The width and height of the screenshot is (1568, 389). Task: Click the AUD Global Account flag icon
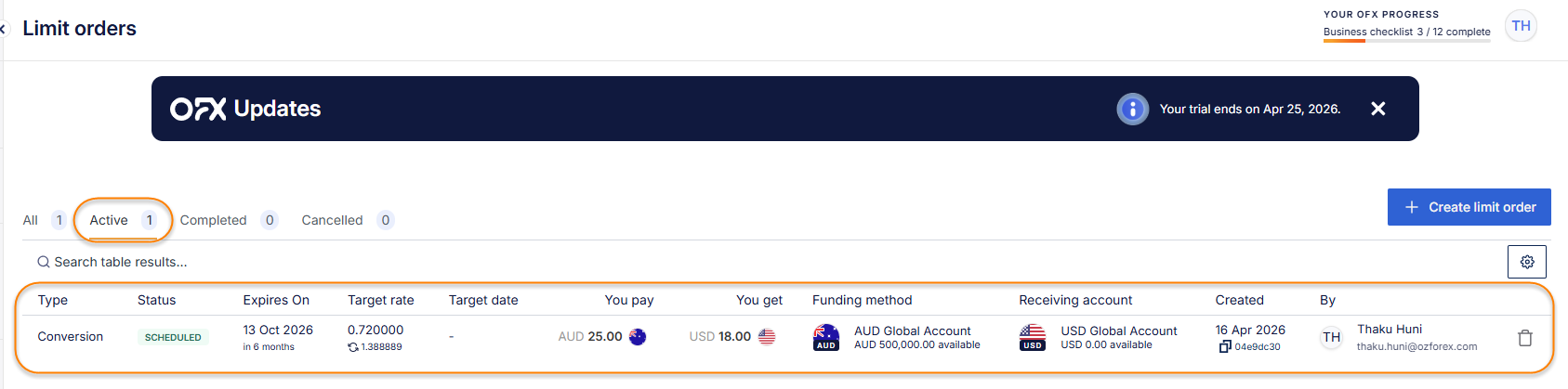click(825, 337)
